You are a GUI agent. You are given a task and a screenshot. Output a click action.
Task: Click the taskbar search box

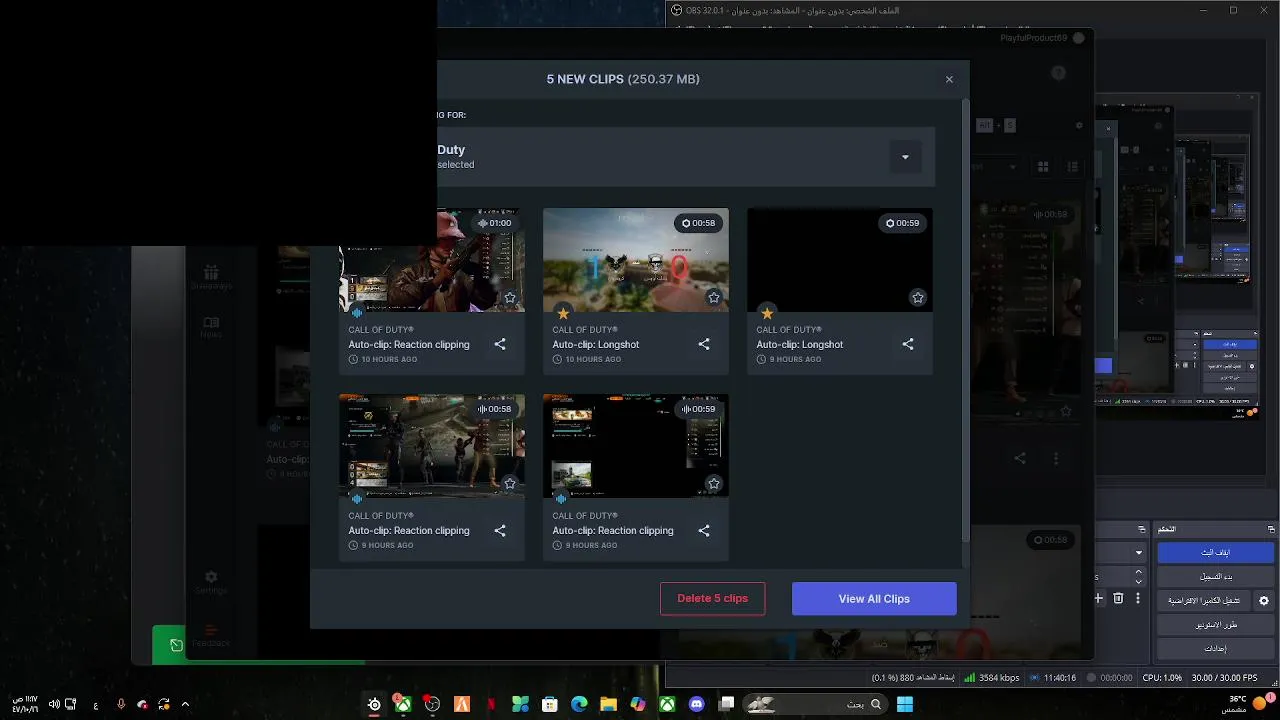(814, 704)
